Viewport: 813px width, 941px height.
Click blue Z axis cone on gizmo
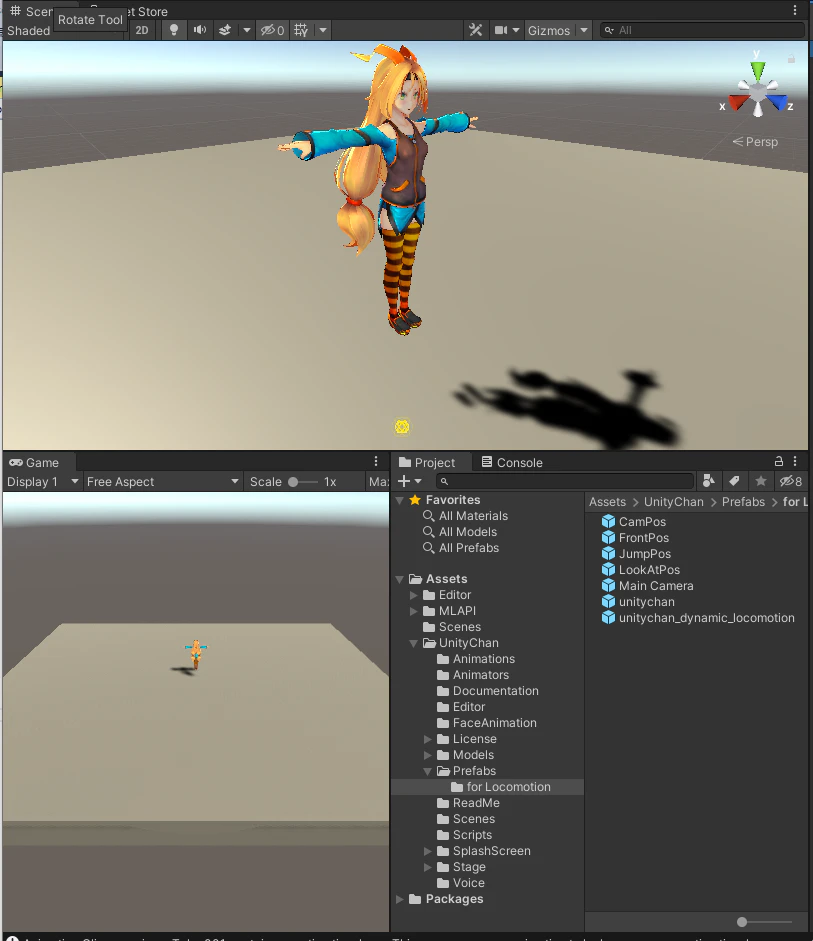click(778, 103)
